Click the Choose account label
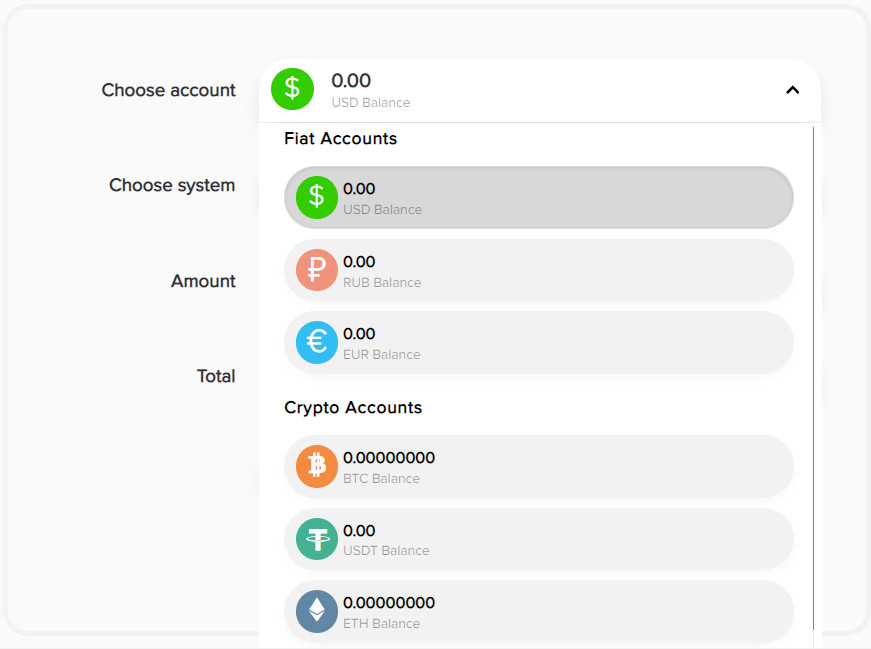This screenshot has height=649, width=871. pyautogui.click(x=168, y=90)
